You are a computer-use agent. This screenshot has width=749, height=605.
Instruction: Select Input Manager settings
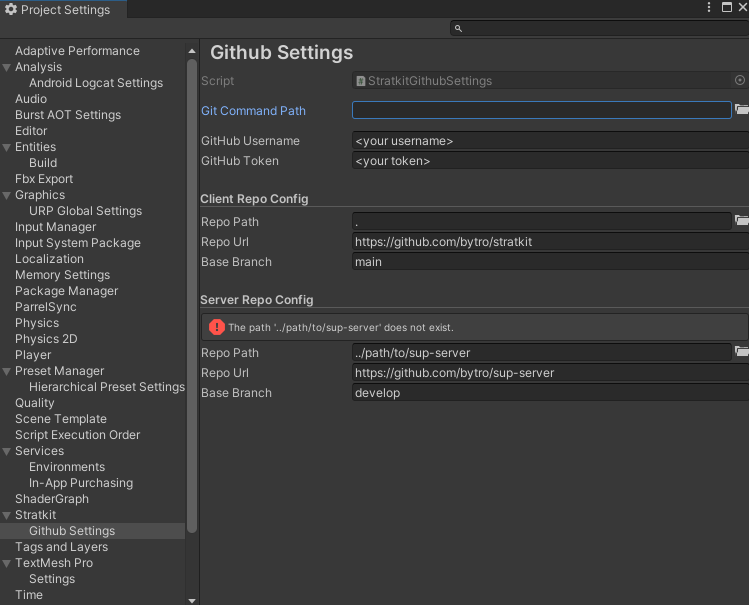(x=55, y=227)
